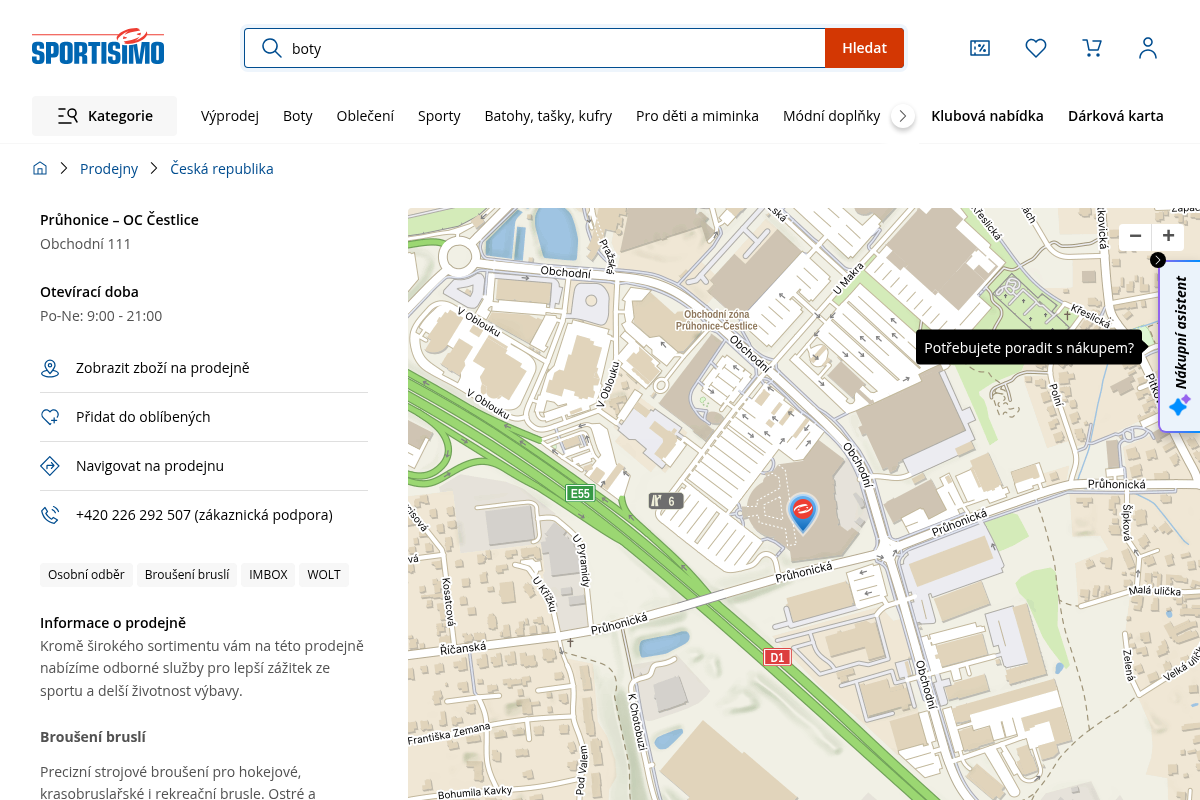This screenshot has width=1200, height=800.
Task: Open the Nákupní asistent side panel
Action: pos(1180,346)
